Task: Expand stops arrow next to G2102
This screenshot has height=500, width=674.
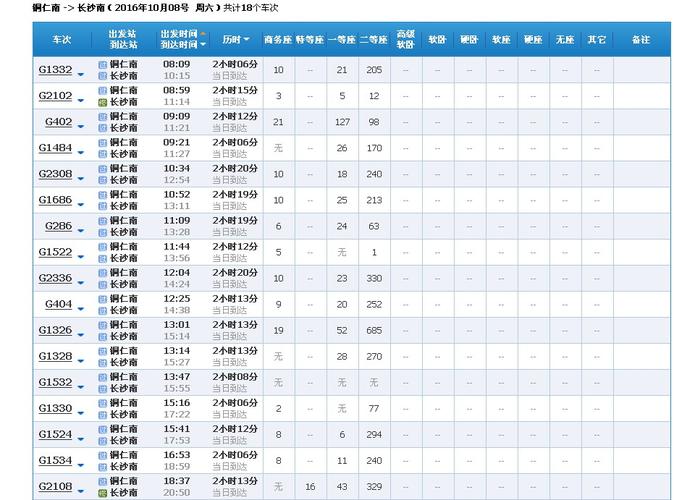Action: (80, 101)
